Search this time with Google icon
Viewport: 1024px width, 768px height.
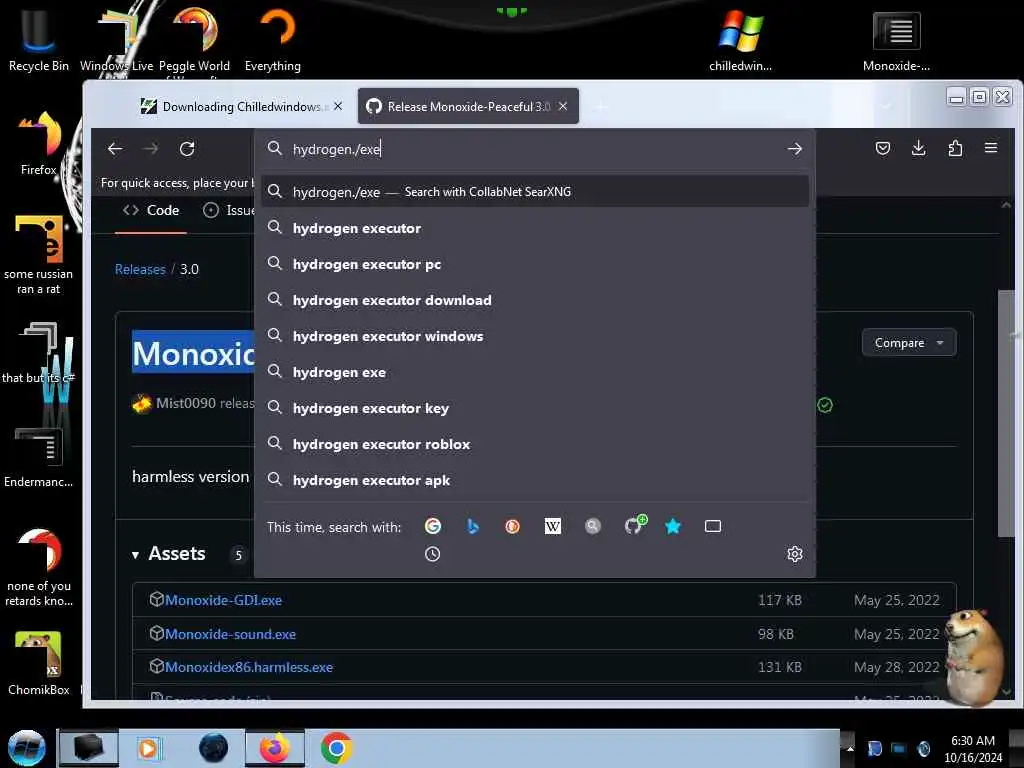tap(433, 526)
